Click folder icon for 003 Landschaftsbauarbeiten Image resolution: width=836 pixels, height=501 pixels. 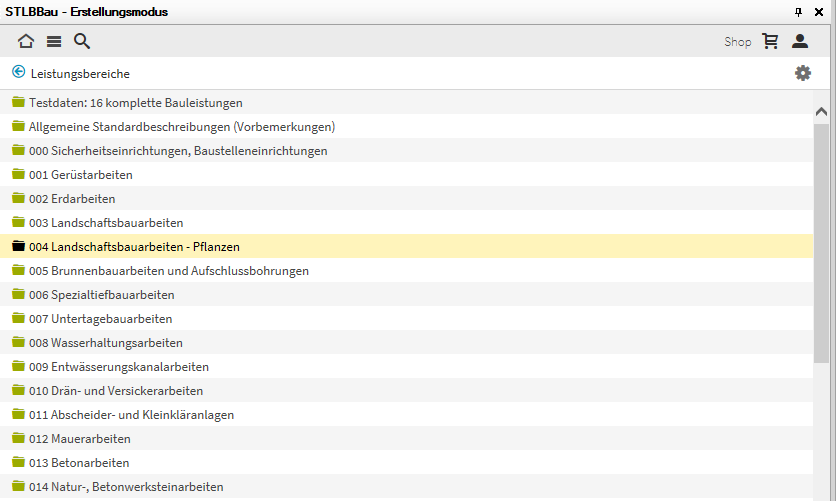pos(19,221)
